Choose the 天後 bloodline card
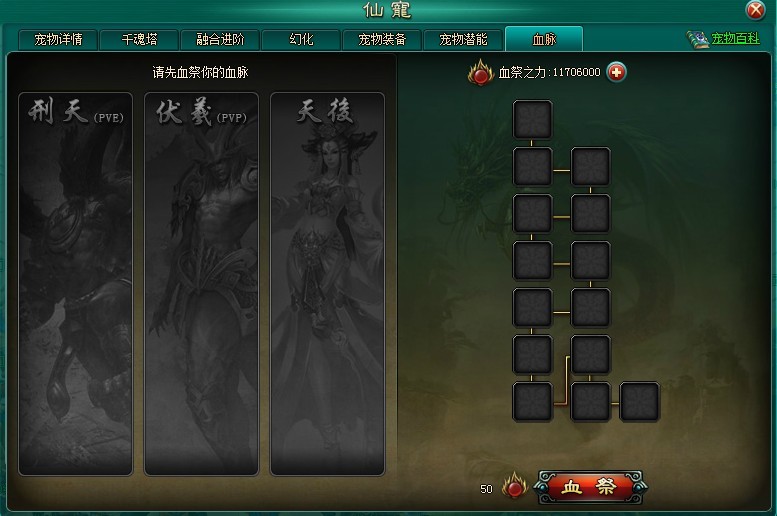 coord(327,284)
